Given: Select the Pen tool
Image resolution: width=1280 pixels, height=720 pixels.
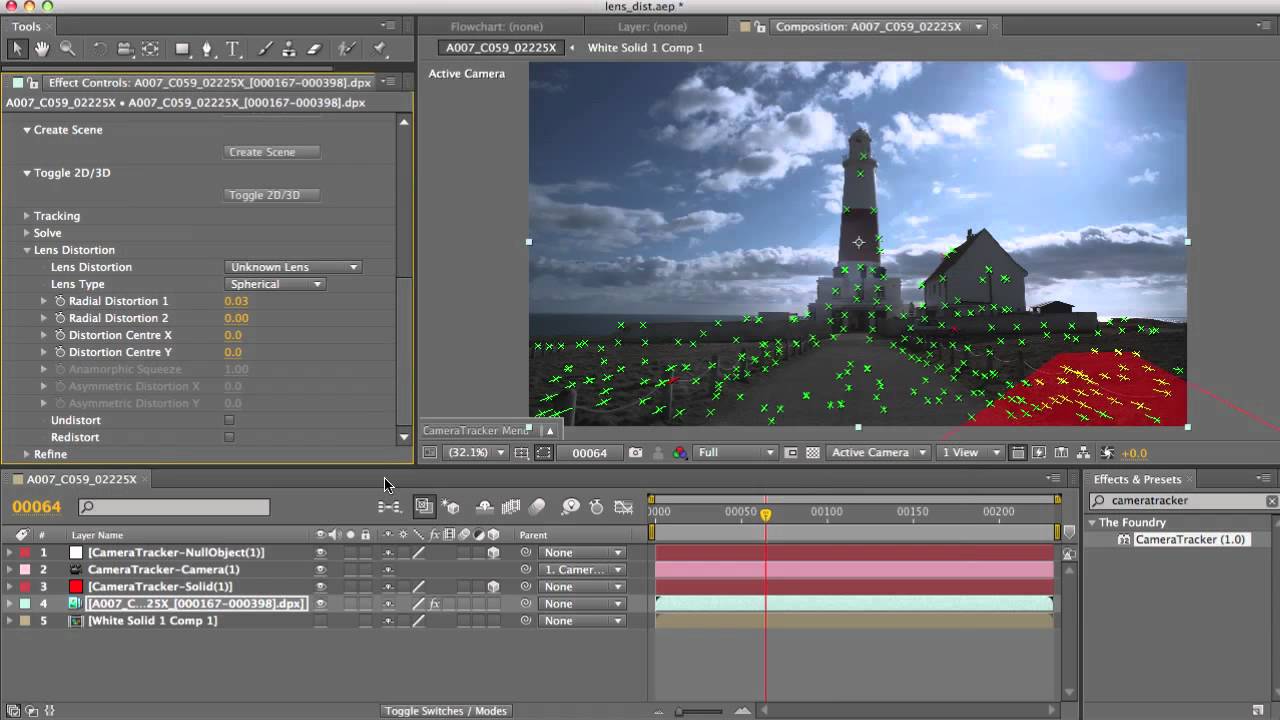Looking at the screenshot, I should tap(207, 48).
